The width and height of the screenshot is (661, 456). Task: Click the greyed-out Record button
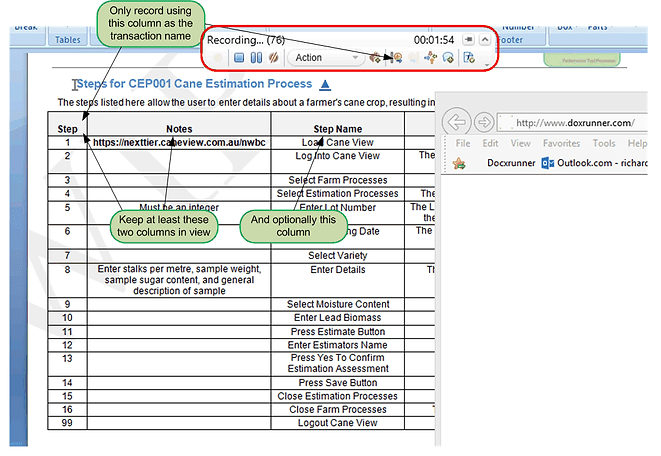coord(218,58)
